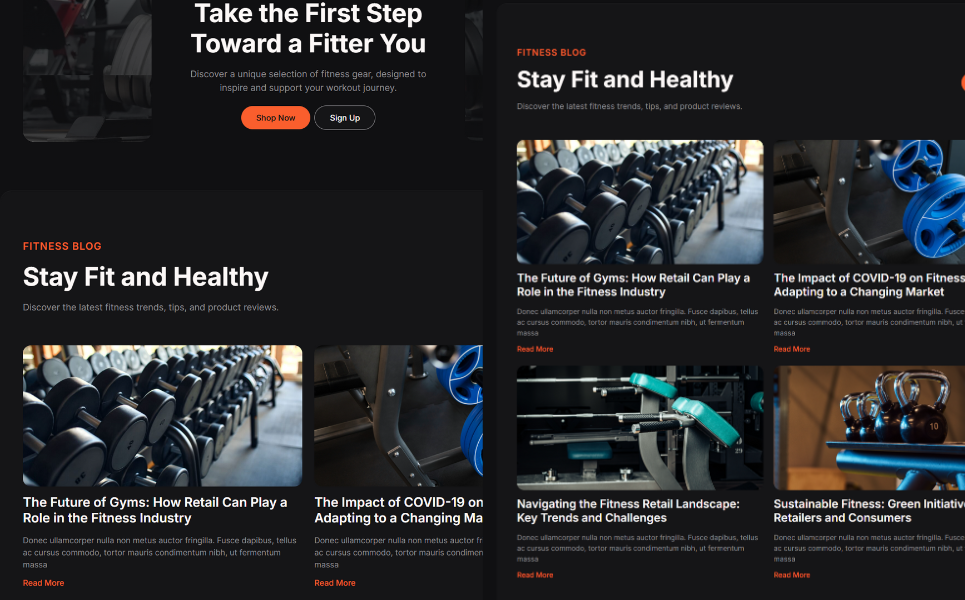Follow Read More under Future of Gyms in right mockup
The height and width of the screenshot is (600, 965).
pos(535,349)
